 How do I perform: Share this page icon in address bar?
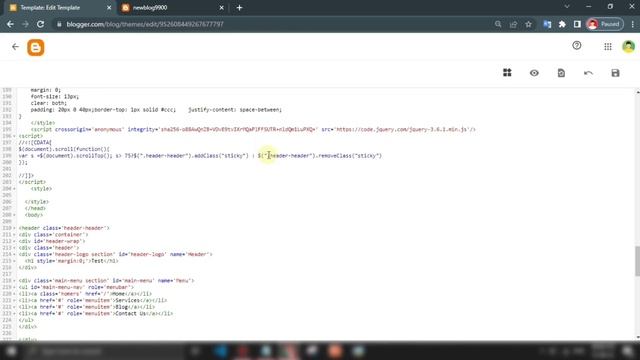[x=513, y=24]
